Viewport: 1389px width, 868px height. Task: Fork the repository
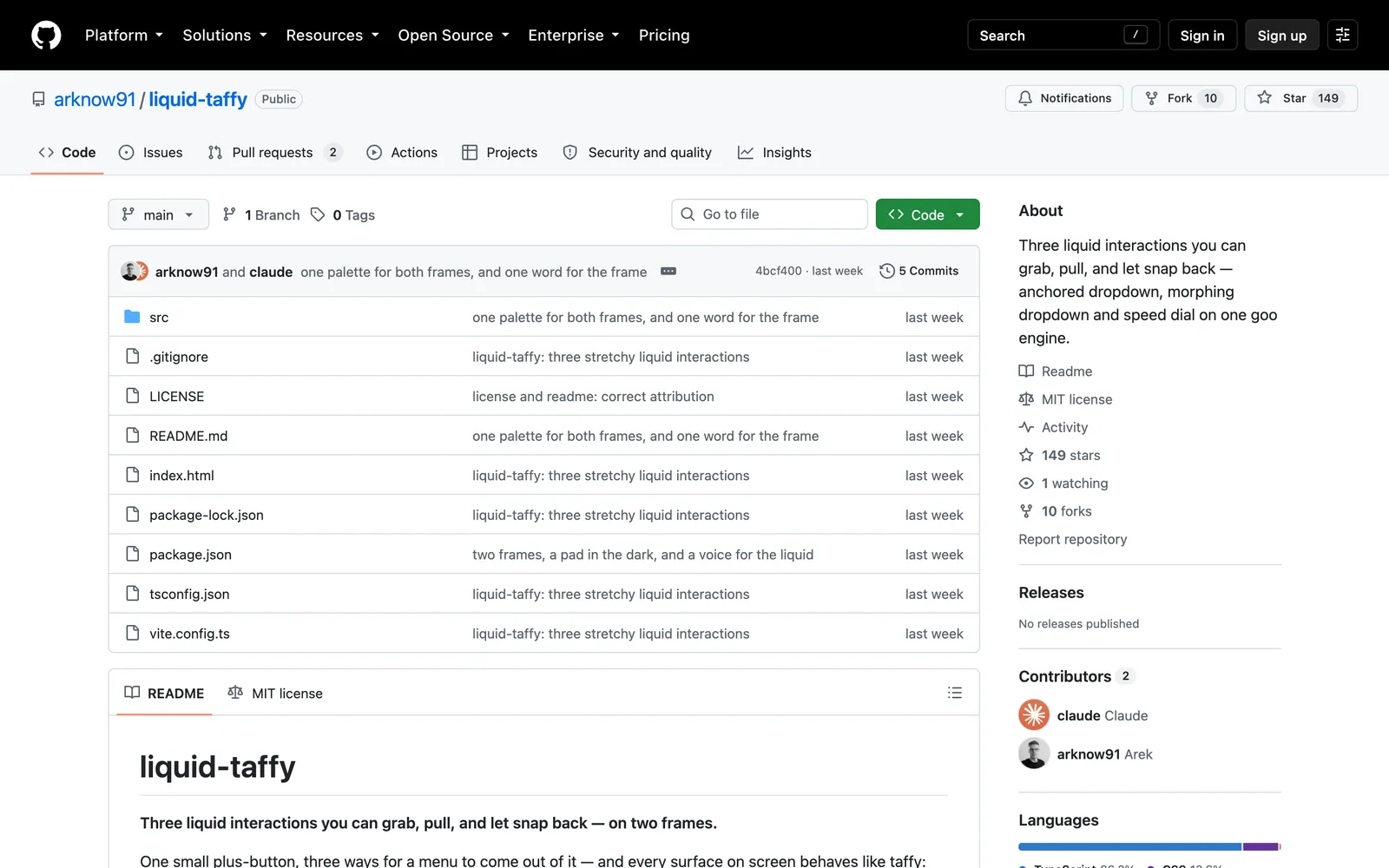tap(1183, 98)
